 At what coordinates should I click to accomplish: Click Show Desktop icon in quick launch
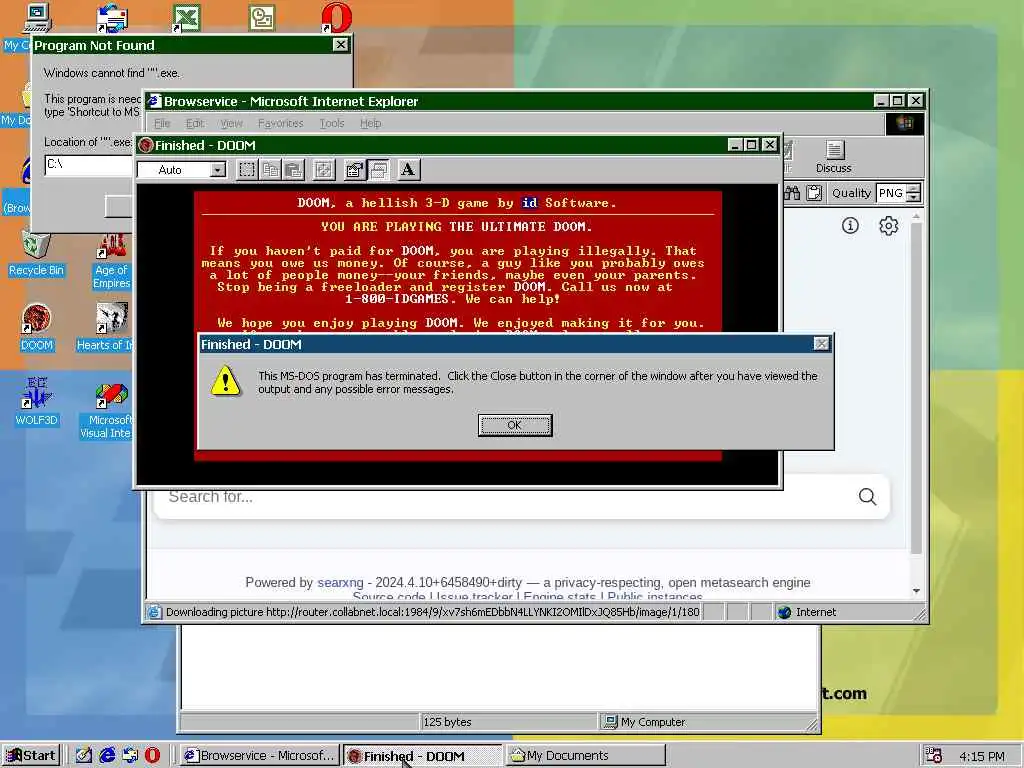pyautogui.click(x=84, y=756)
